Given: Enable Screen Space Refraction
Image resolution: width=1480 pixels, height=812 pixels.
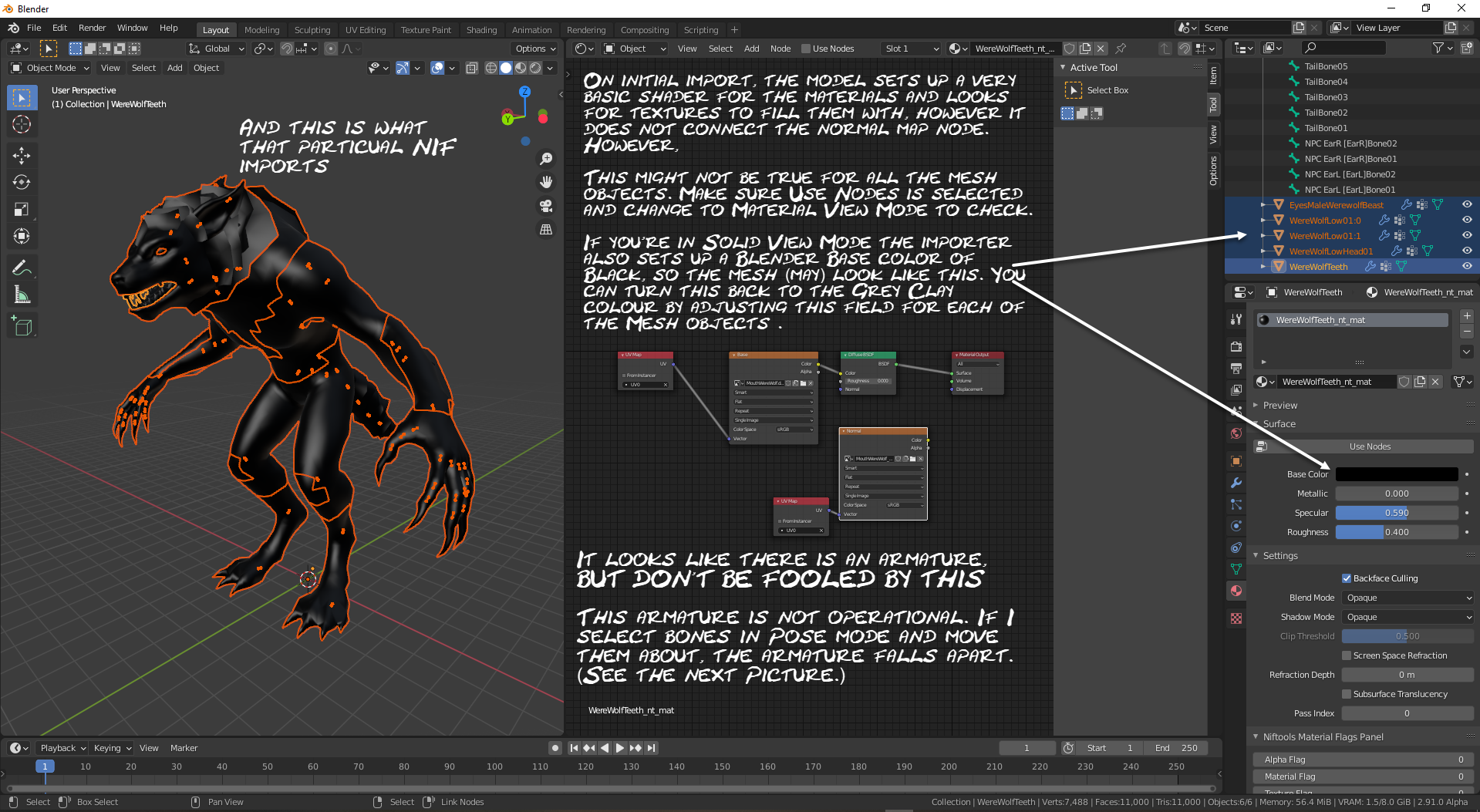Looking at the screenshot, I should (x=1347, y=655).
